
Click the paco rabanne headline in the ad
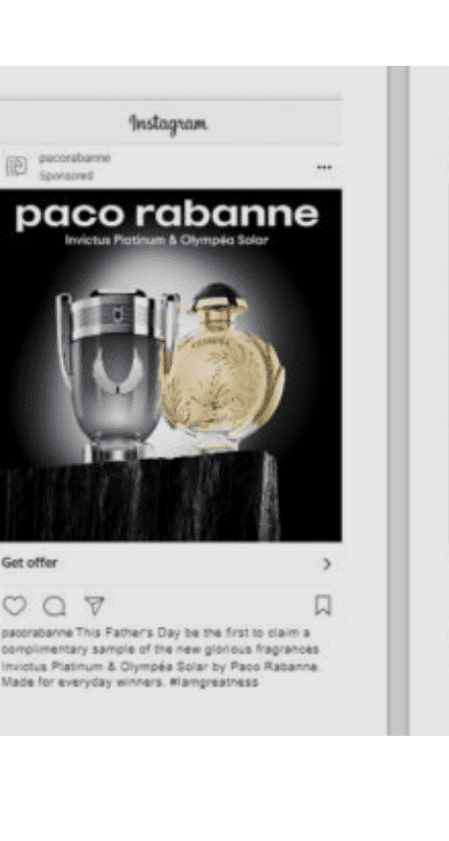(x=167, y=215)
